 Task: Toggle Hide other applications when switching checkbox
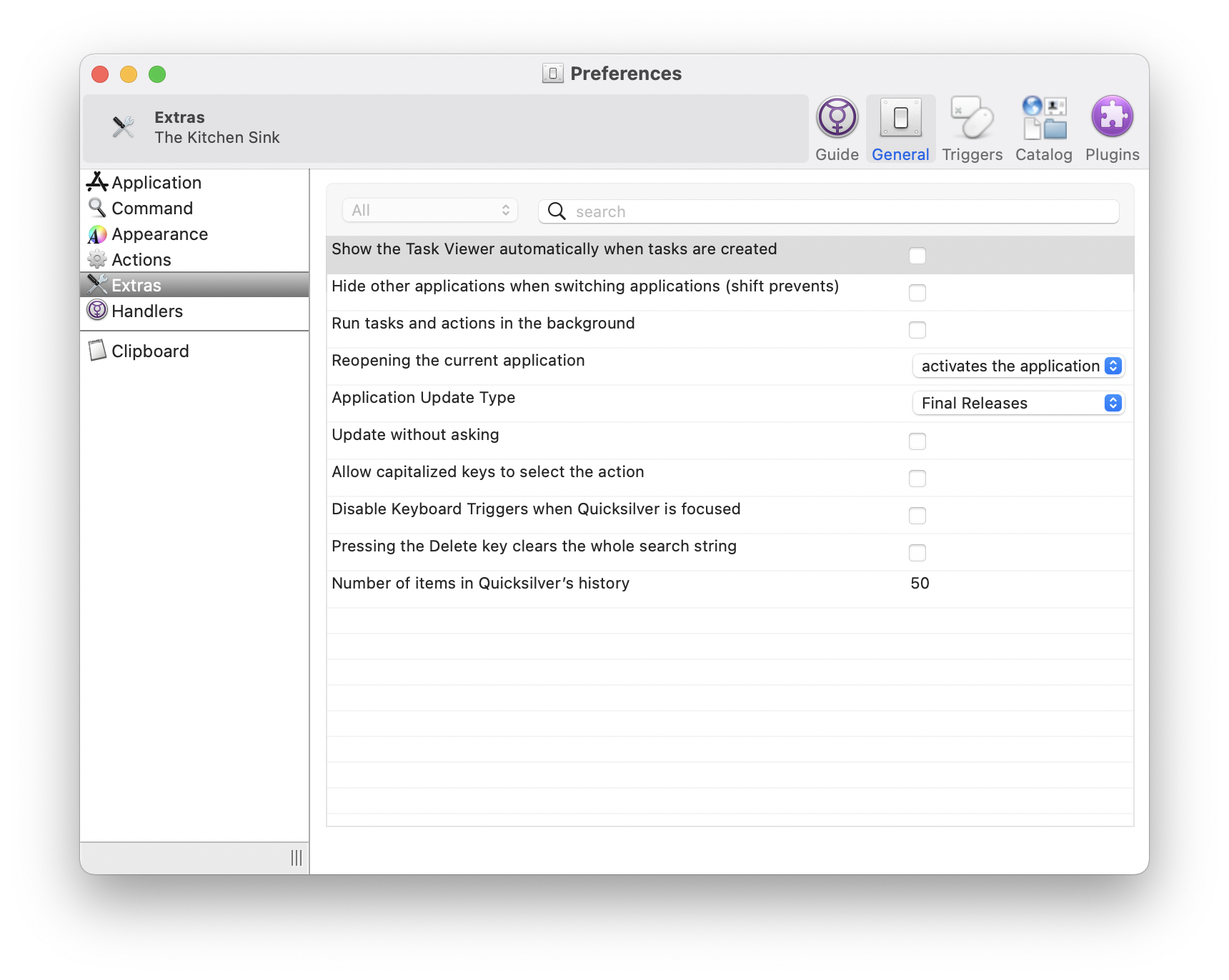coord(917,293)
